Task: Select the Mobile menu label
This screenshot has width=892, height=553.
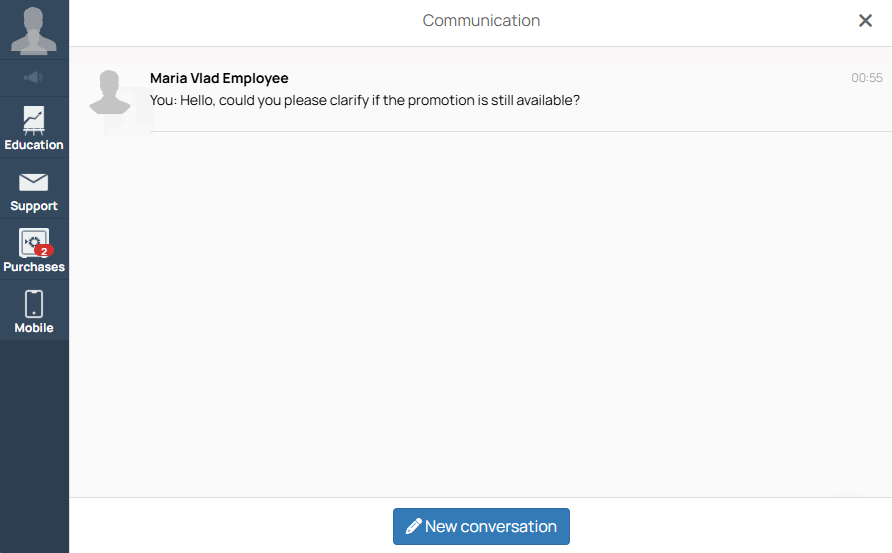Action: 34,328
